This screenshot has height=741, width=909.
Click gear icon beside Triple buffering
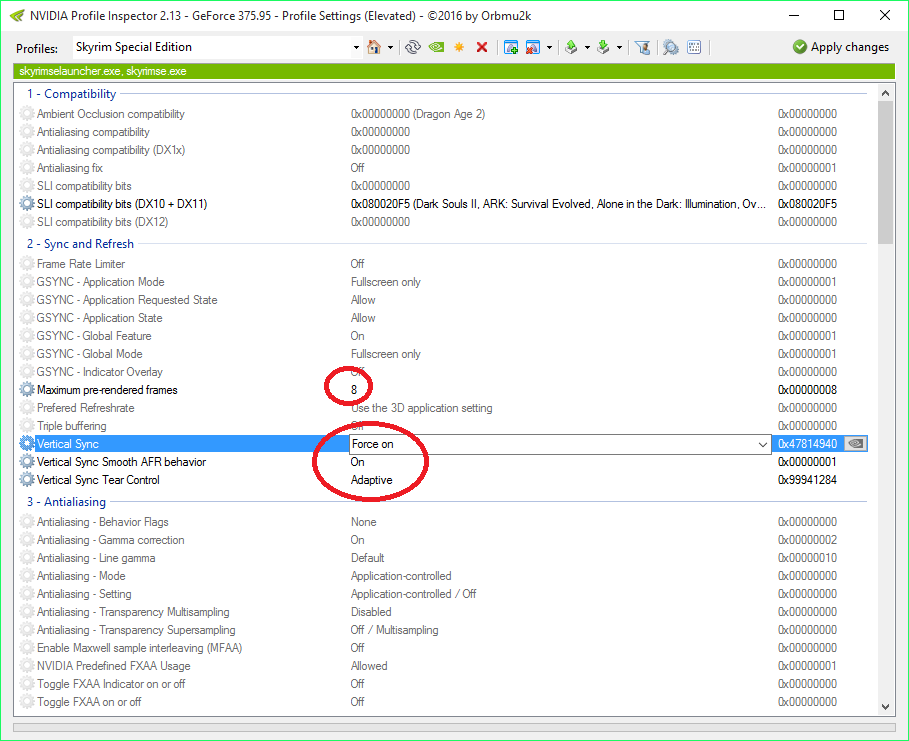[27, 426]
